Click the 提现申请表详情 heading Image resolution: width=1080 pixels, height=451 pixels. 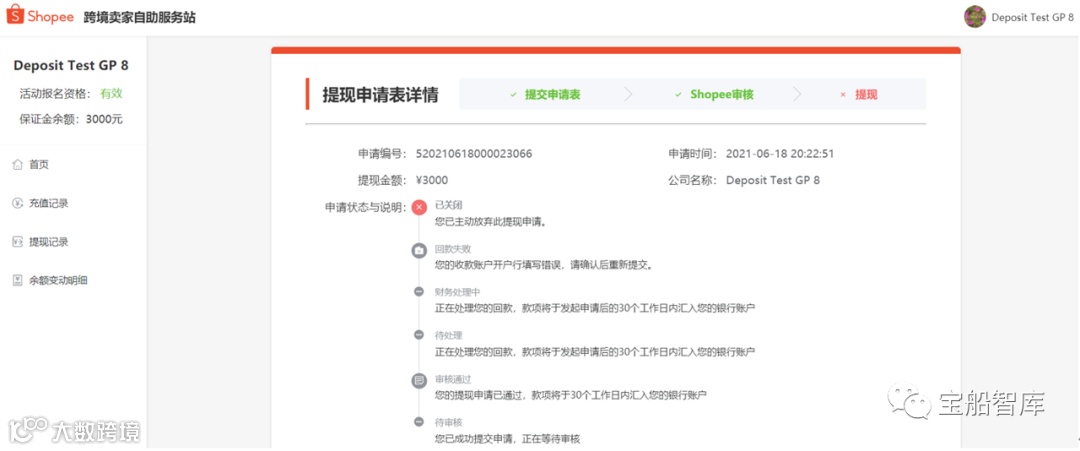tap(381, 94)
